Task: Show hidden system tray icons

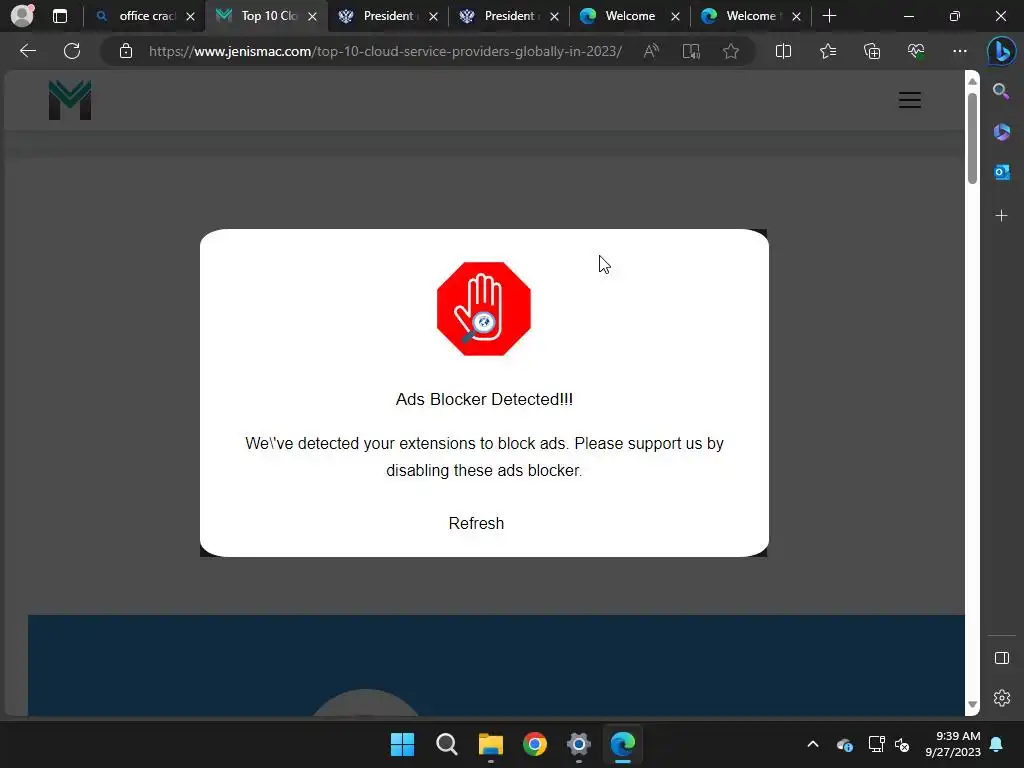Action: point(813,744)
